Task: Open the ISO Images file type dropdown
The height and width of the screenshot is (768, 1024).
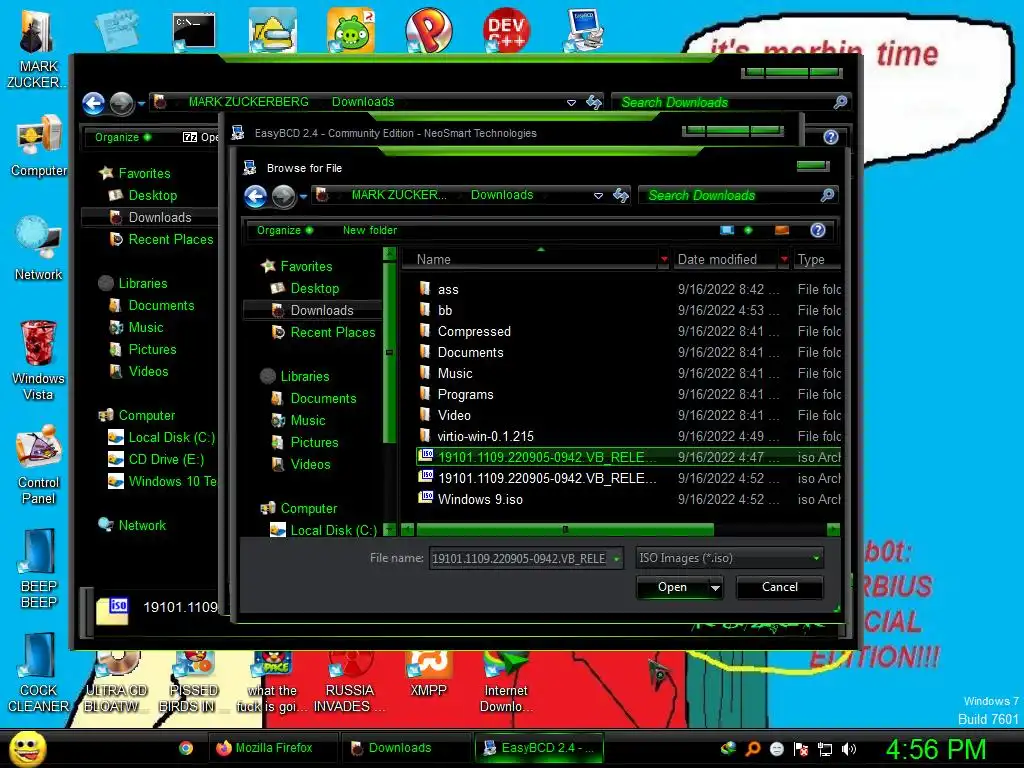Action: point(729,558)
